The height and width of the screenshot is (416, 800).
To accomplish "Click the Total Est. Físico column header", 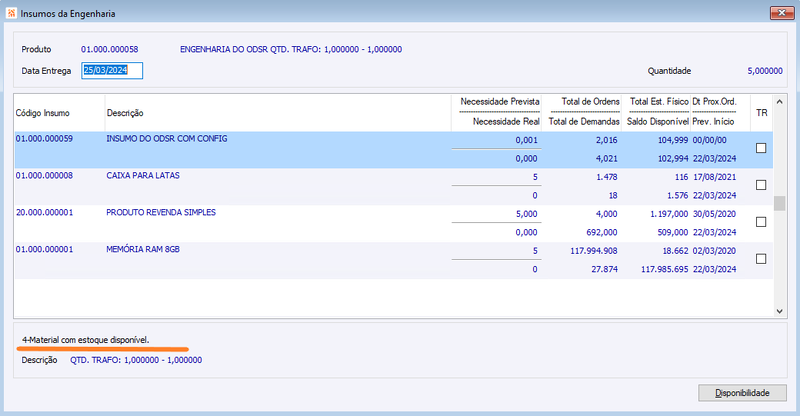I will (659, 102).
